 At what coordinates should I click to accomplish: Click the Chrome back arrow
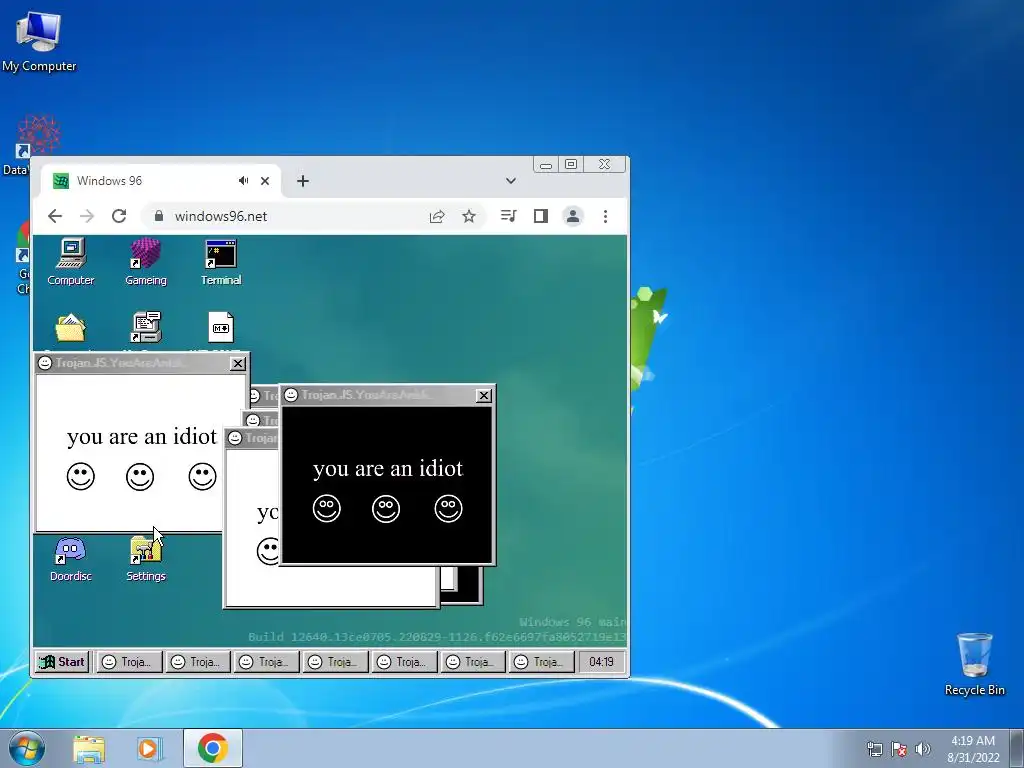coord(55,216)
